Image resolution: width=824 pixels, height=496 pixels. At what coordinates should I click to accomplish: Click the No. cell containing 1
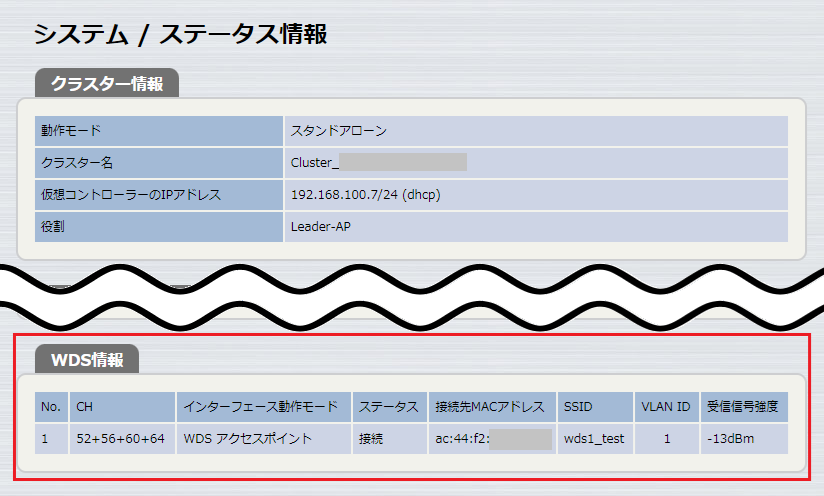click(x=52, y=439)
